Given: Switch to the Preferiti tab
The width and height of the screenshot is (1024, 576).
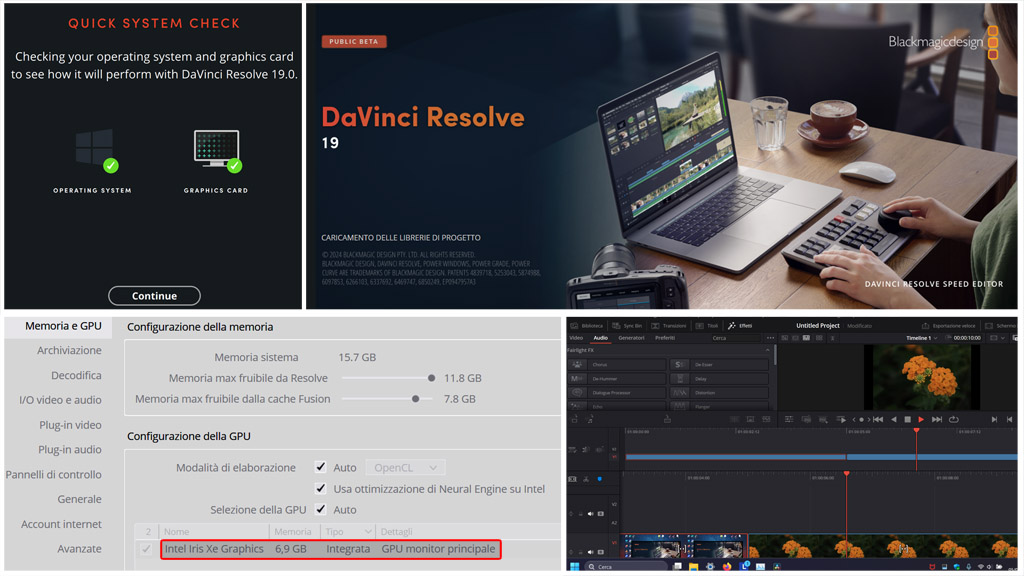Looking at the screenshot, I should (x=665, y=338).
